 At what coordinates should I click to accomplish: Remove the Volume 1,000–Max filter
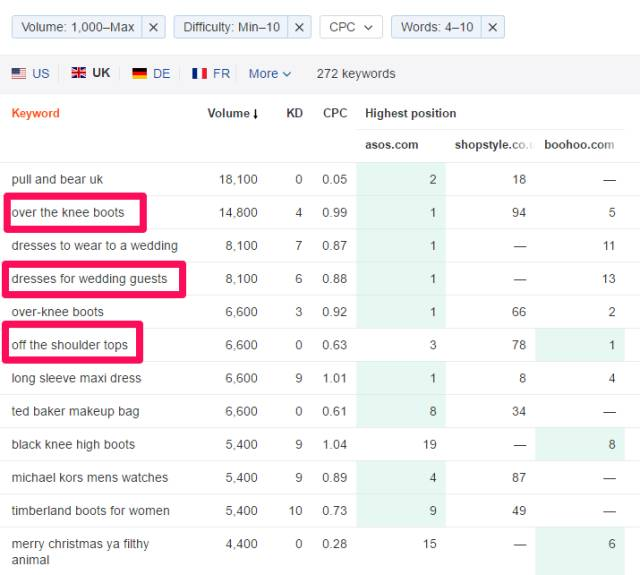click(x=153, y=27)
